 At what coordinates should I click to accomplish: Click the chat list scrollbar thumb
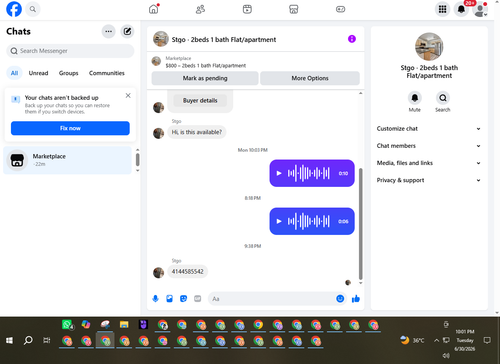coord(137,160)
